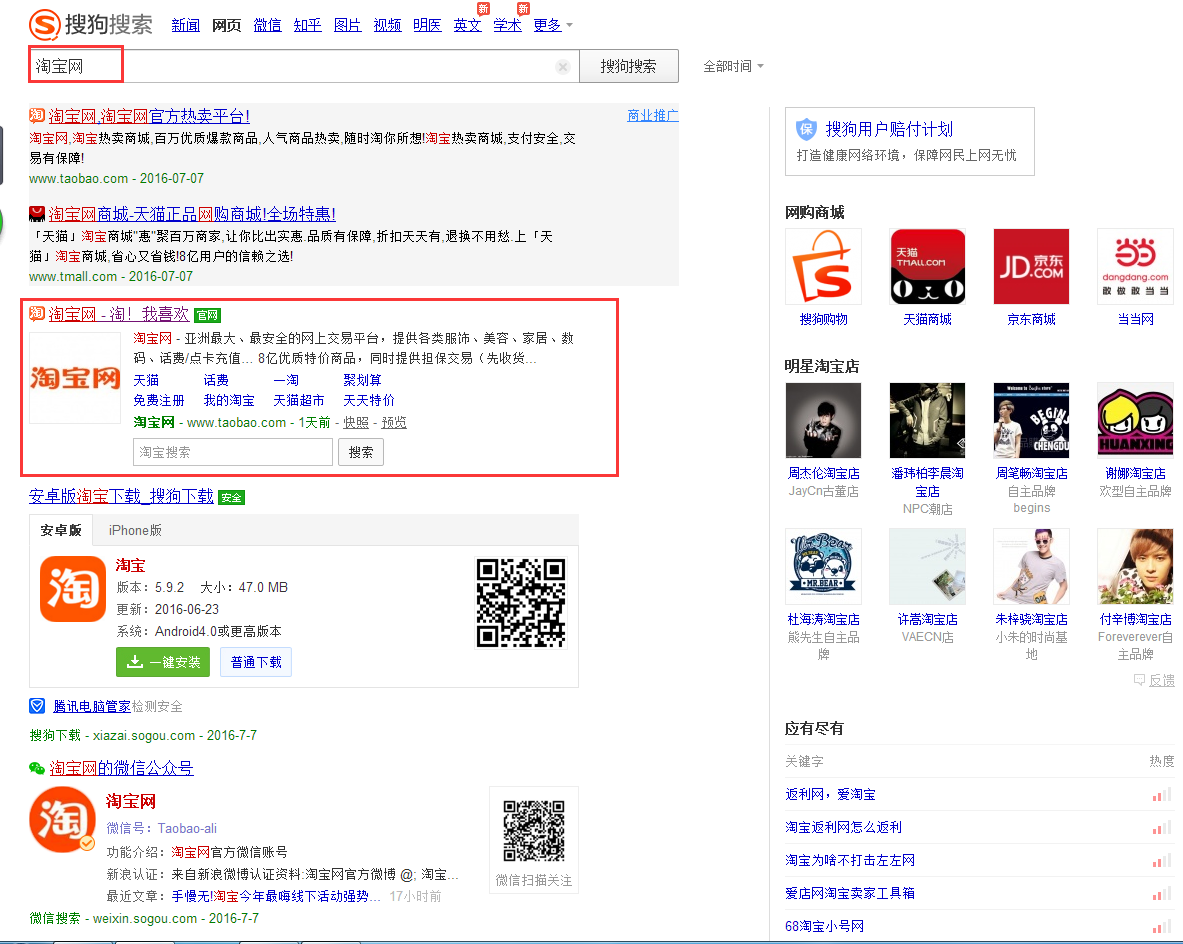1183x944 pixels.
Task: Open the 聚划算 sublink
Action: 362,380
